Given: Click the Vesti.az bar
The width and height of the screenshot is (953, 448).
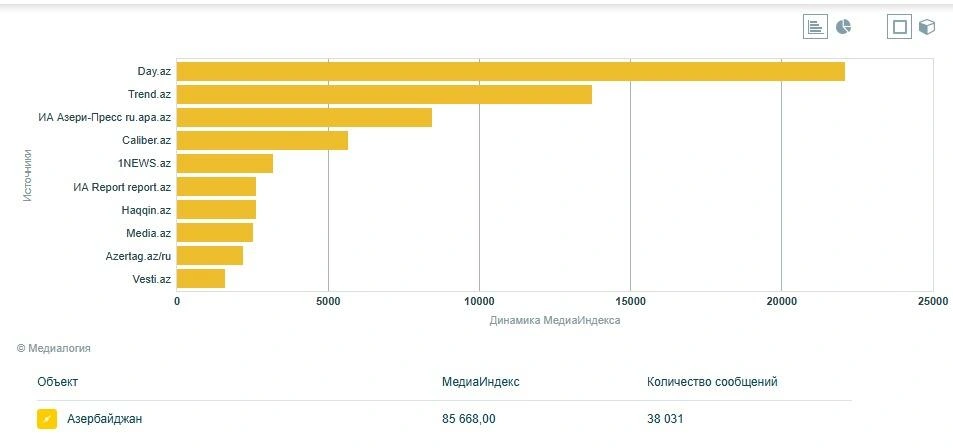Looking at the screenshot, I should [201, 279].
